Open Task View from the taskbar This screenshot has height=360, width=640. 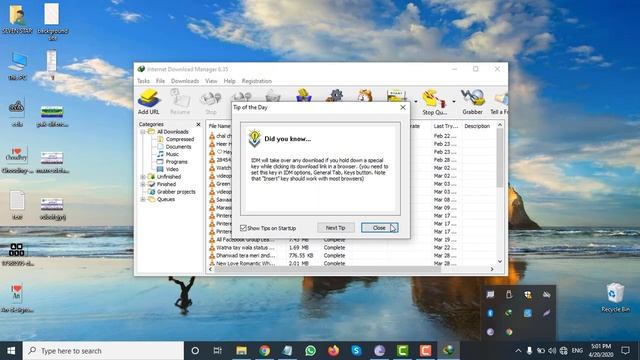[x=218, y=351]
